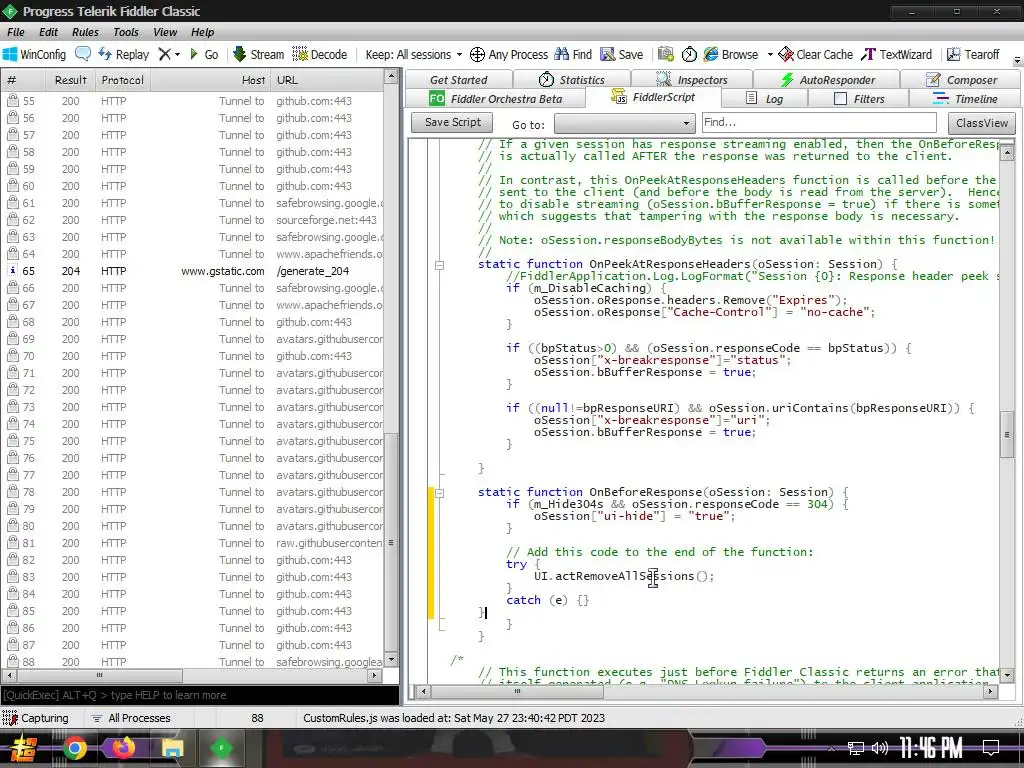Open the Edit menu
The height and width of the screenshot is (768, 1024).
click(48, 32)
